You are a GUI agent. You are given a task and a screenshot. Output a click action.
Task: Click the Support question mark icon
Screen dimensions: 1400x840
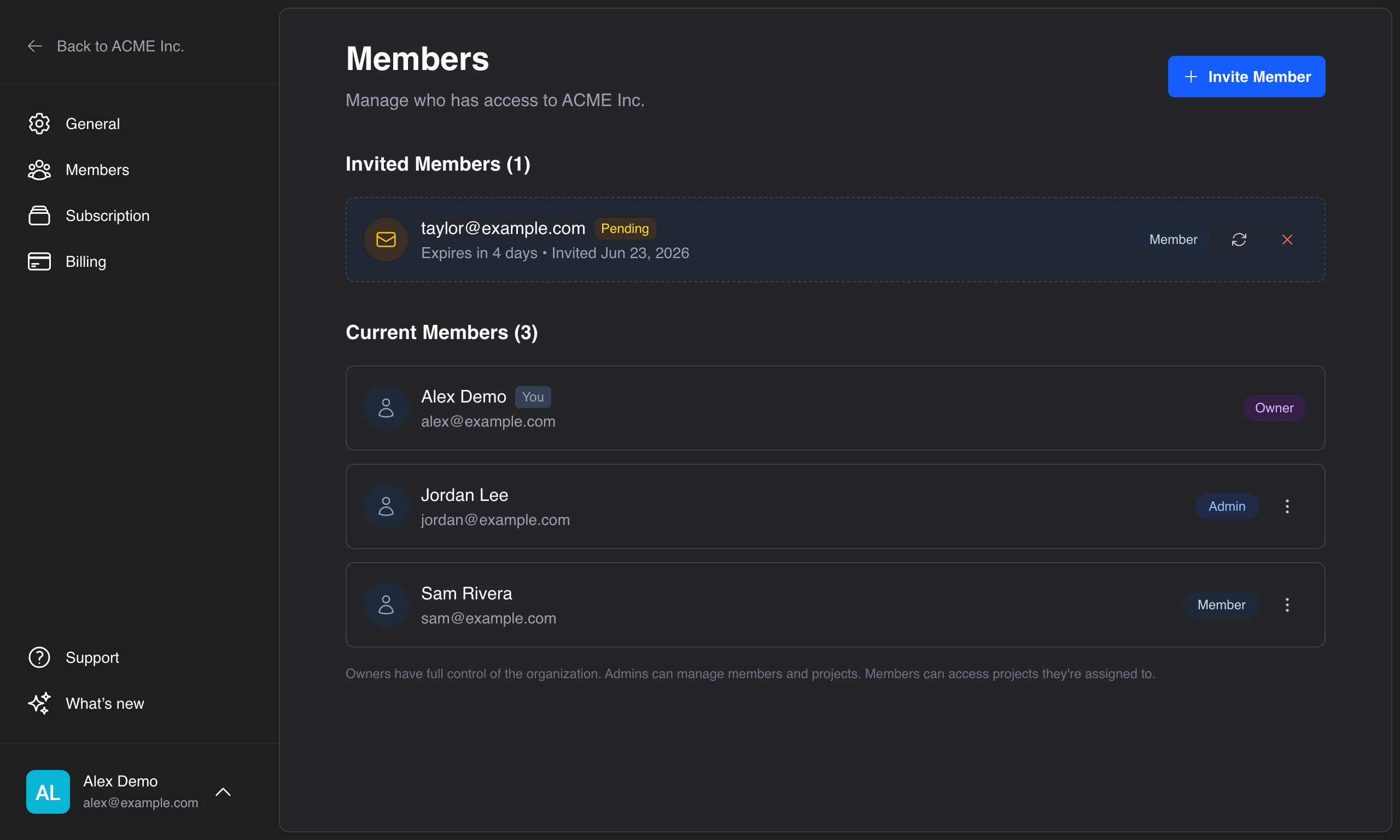click(39, 657)
